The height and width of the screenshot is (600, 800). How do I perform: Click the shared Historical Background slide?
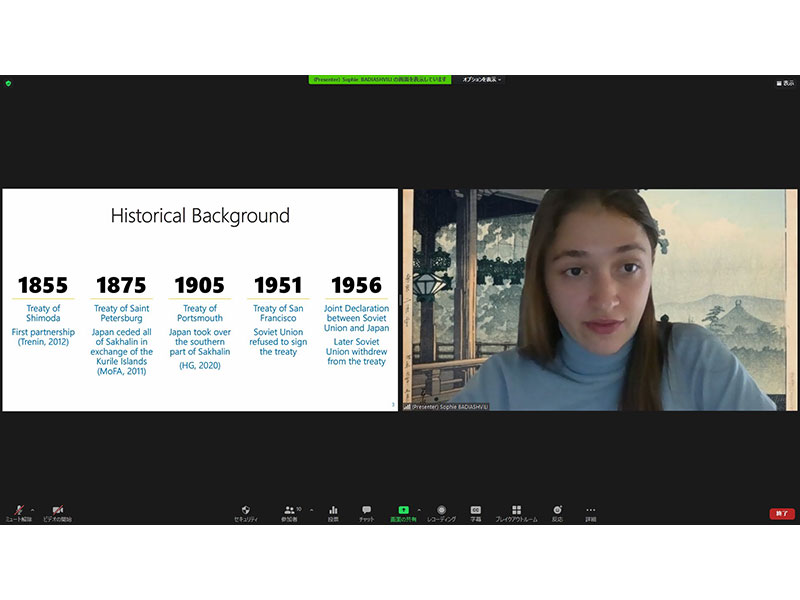point(200,300)
